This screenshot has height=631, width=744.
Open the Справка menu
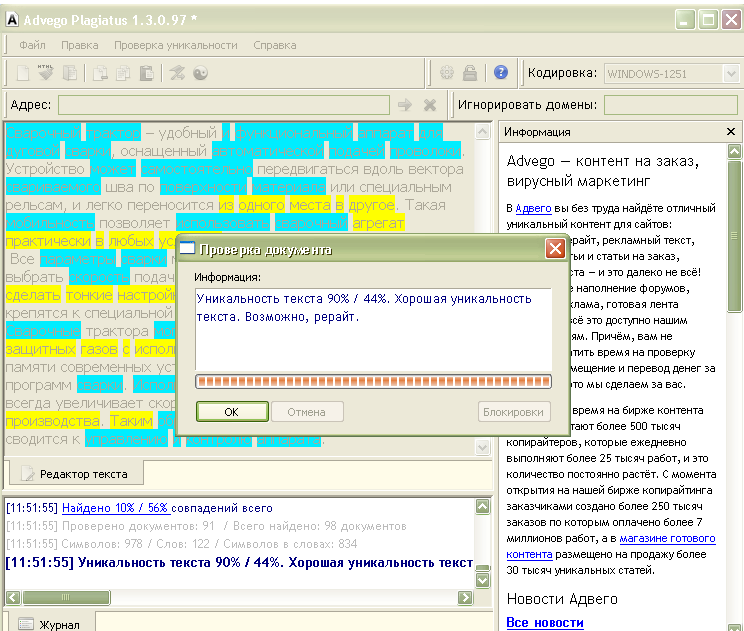[275, 45]
